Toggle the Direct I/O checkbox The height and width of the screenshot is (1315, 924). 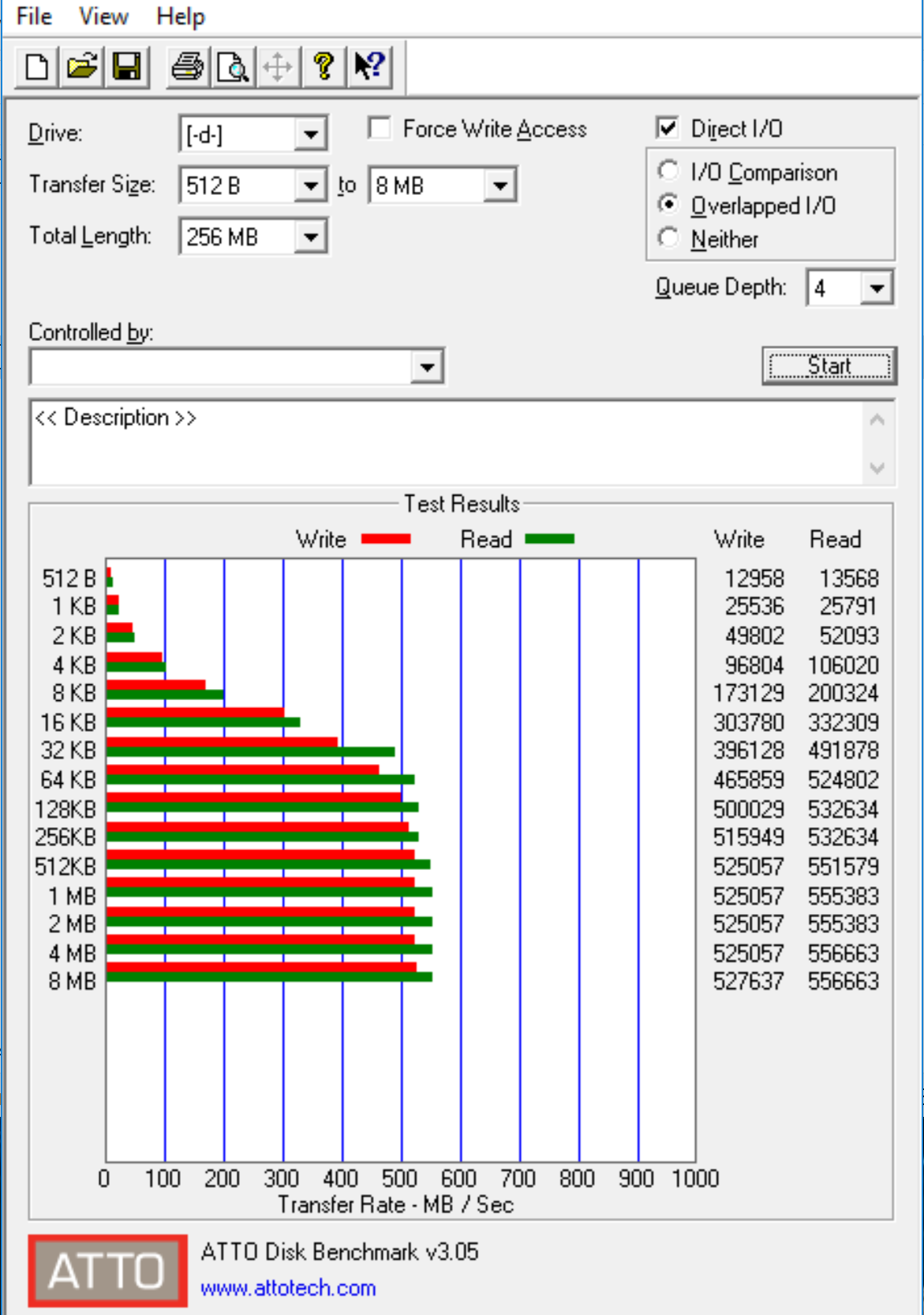(x=668, y=128)
